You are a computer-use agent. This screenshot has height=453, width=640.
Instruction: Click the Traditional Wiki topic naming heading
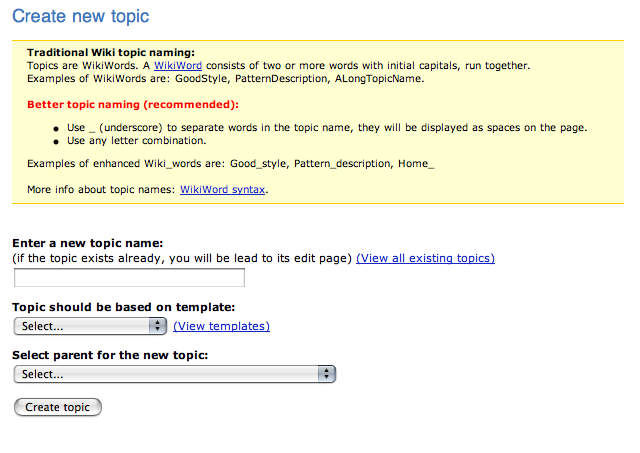[111, 52]
